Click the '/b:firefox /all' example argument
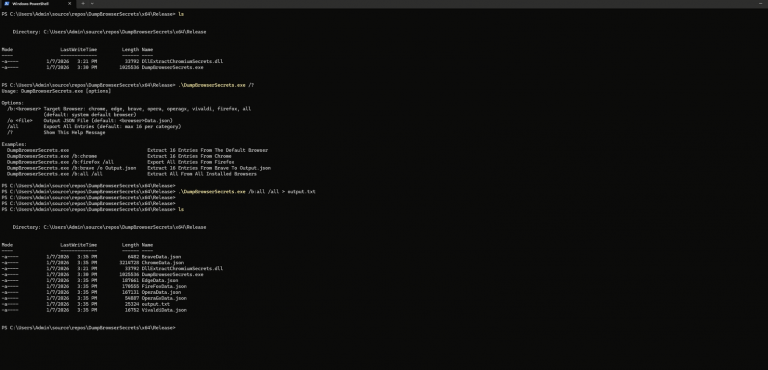This screenshot has height=370, width=768. 93,162
